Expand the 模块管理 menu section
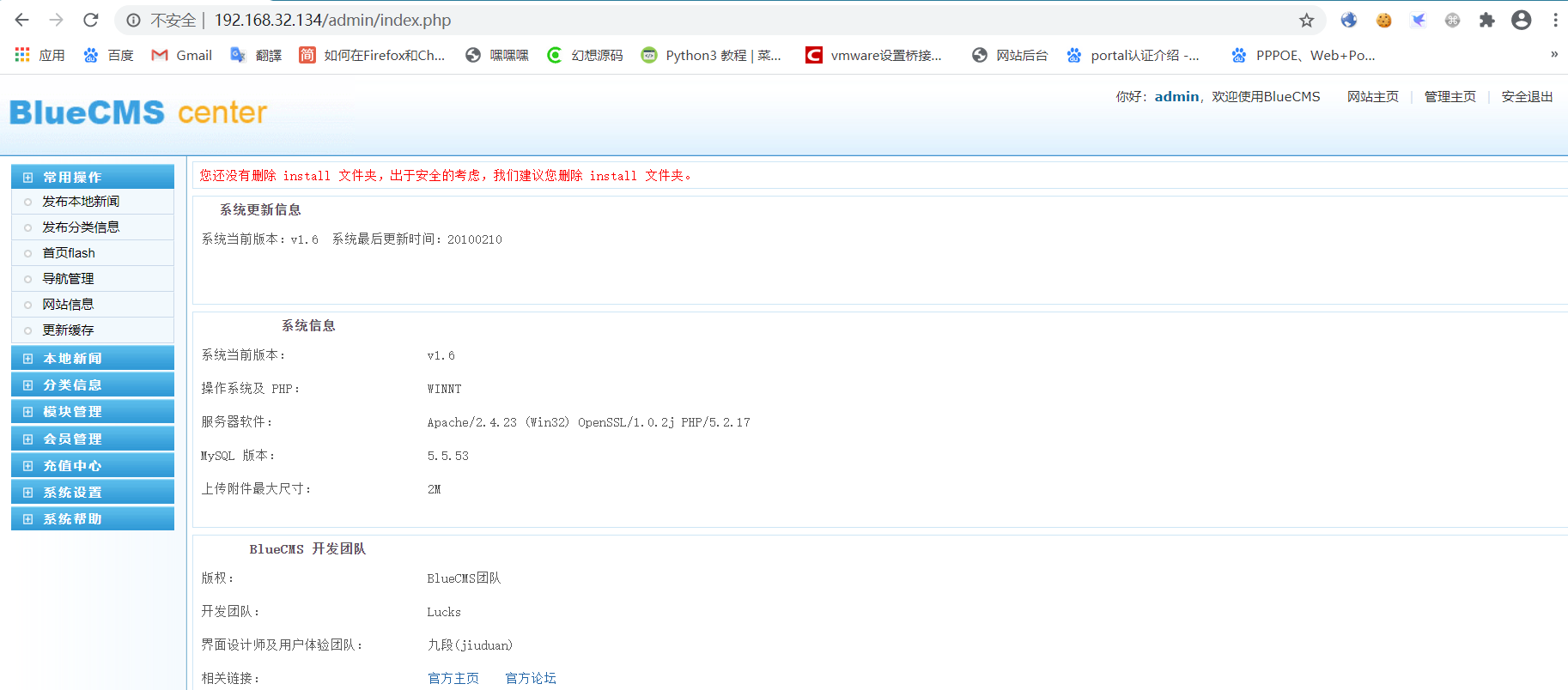1568x690 pixels. [x=93, y=411]
